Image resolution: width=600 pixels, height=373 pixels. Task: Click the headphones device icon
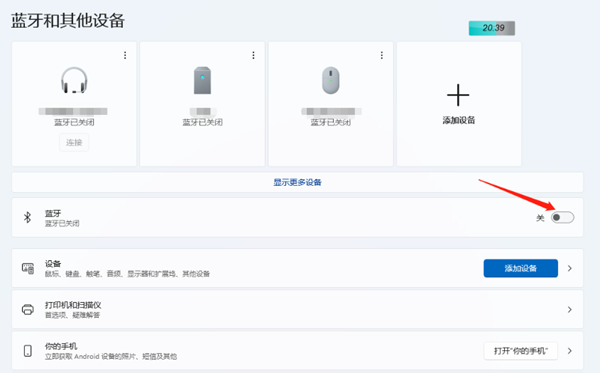click(74, 80)
